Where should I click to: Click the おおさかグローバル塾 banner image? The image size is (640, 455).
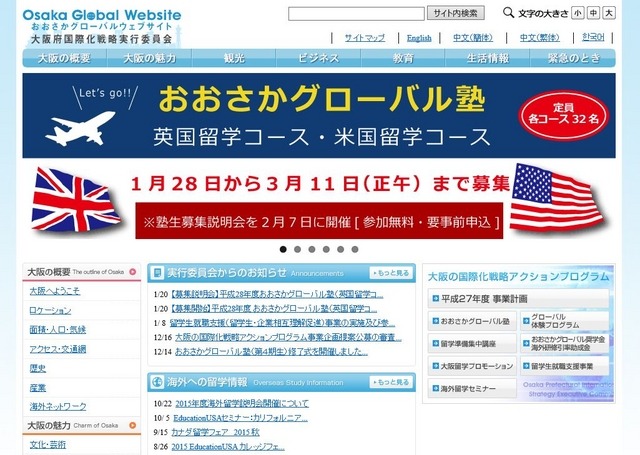[319, 157]
